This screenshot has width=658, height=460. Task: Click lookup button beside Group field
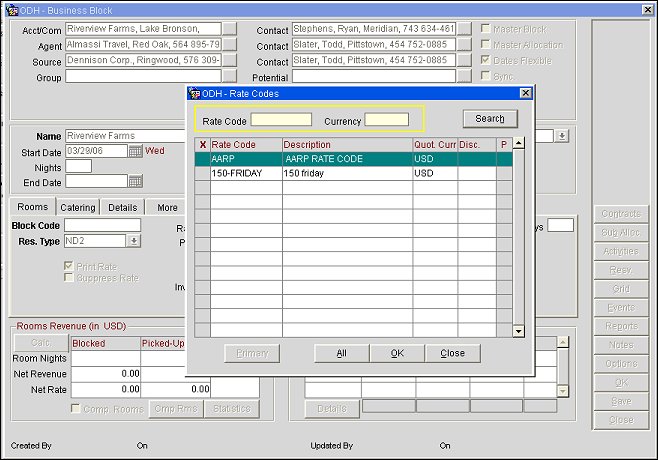pos(230,77)
